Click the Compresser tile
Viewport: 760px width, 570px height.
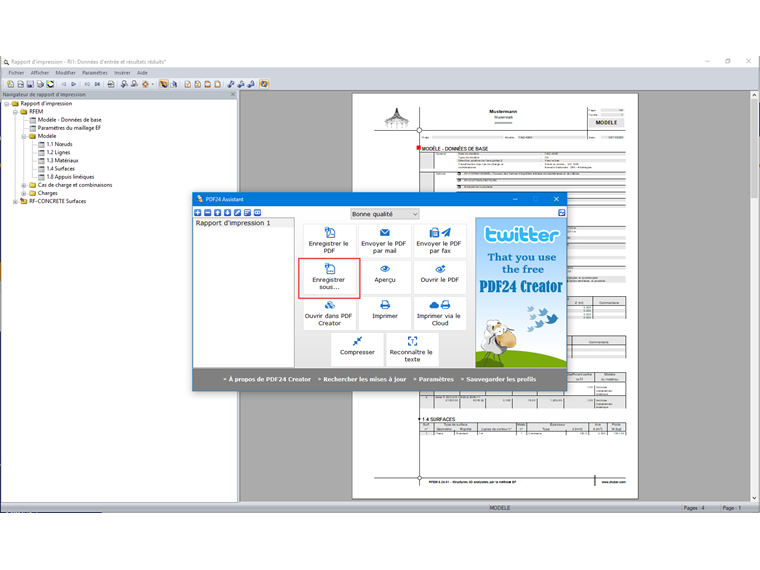point(357,349)
